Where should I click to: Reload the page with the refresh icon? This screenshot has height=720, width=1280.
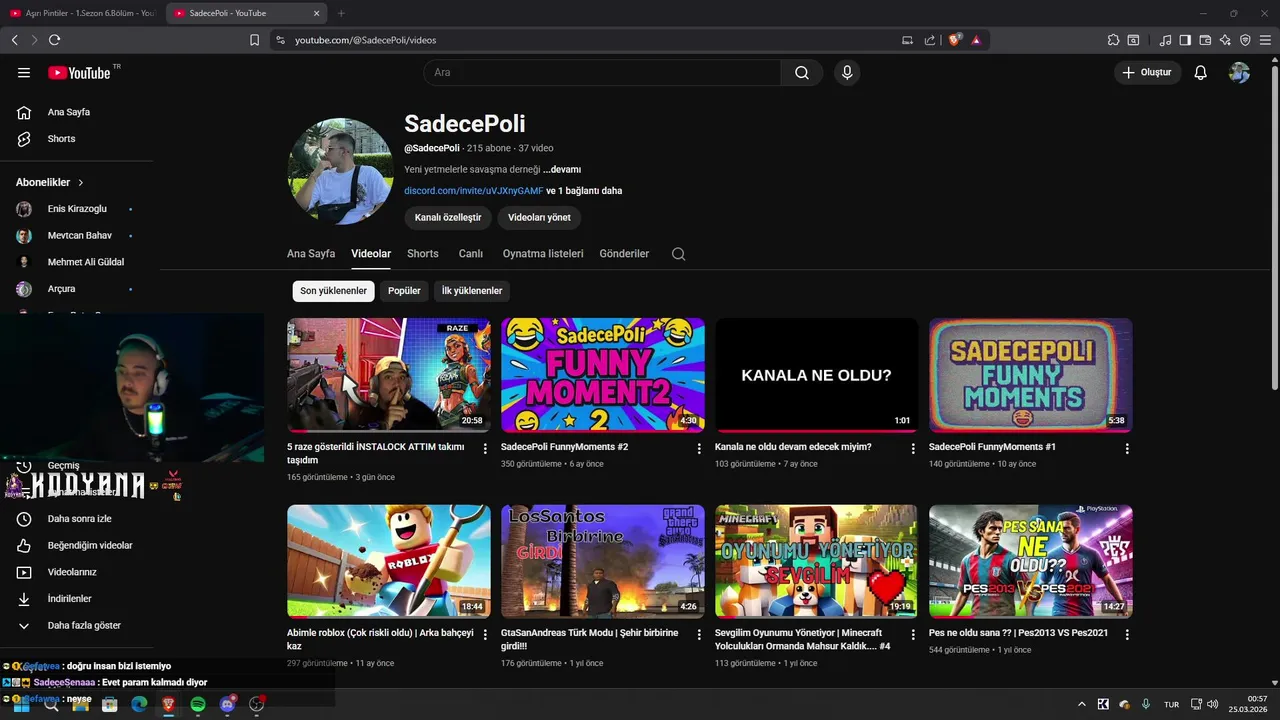tap(54, 40)
